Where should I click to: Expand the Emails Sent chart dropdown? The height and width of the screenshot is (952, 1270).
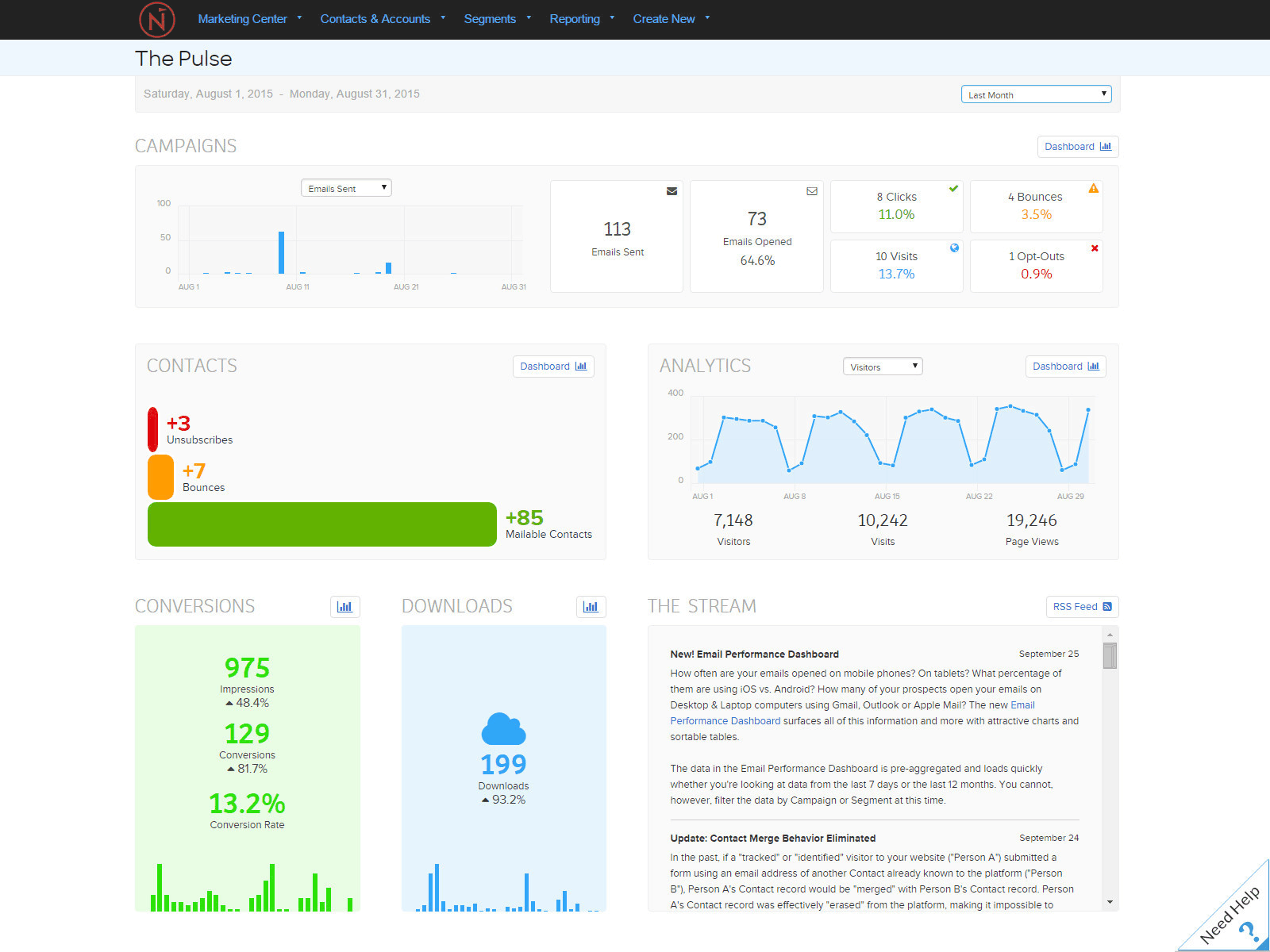tap(346, 188)
